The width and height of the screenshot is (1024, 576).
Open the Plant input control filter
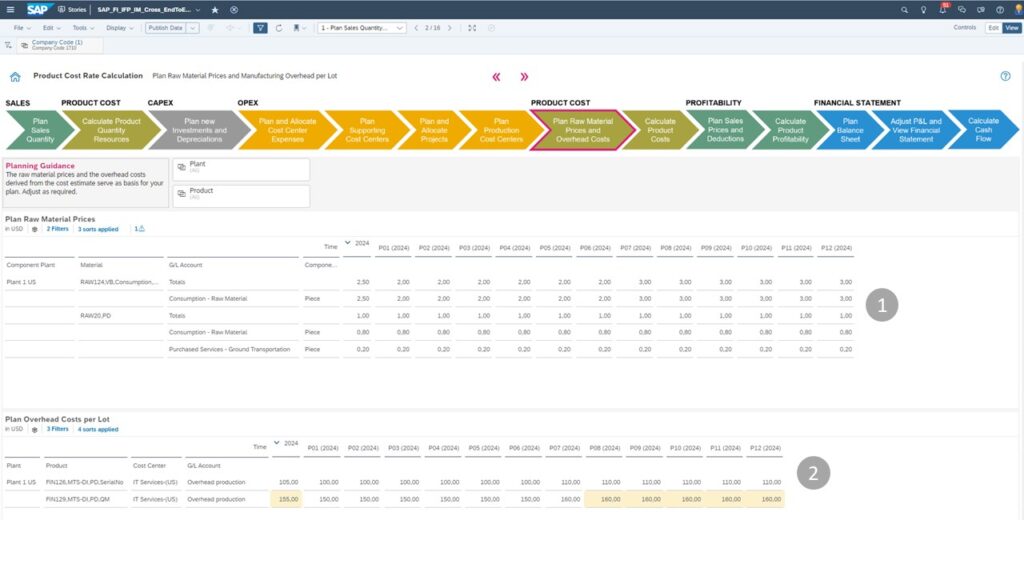240,168
